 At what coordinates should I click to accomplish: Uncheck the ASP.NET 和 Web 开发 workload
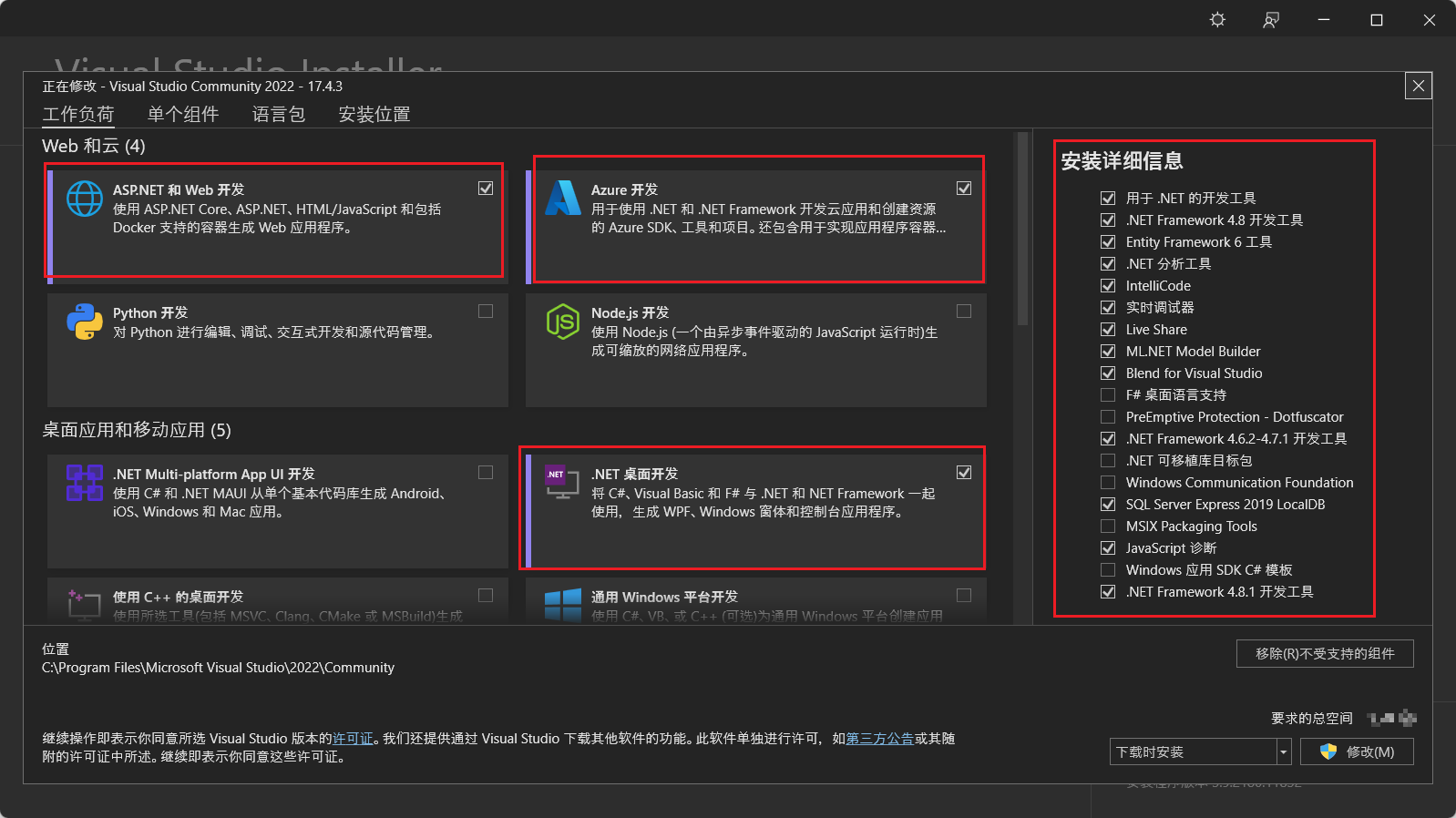[x=486, y=188]
